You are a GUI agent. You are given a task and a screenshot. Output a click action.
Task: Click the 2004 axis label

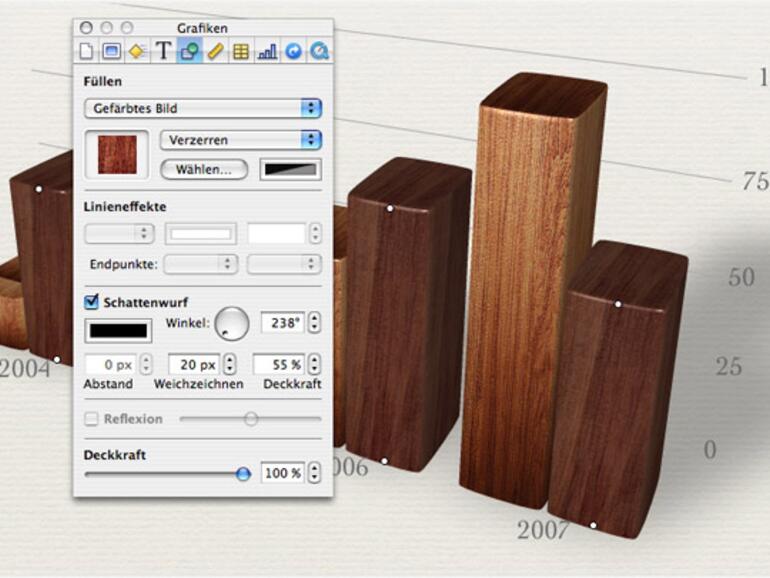(25, 369)
